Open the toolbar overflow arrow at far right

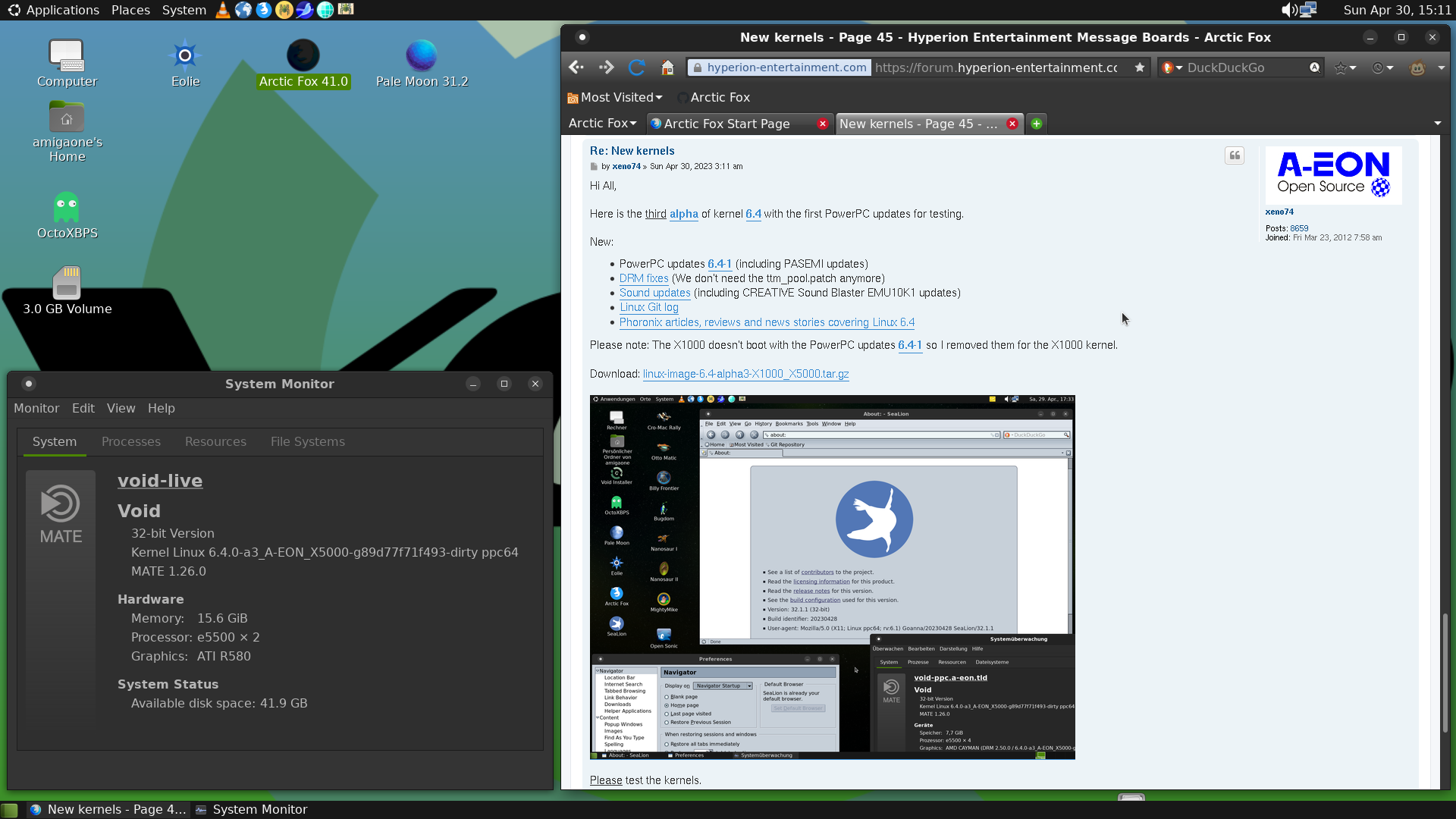1442,67
